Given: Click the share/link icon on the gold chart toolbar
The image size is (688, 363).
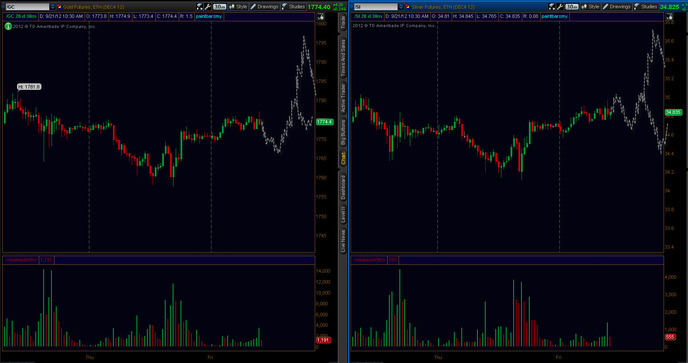Looking at the screenshot, I should pyautogui.click(x=200, y=7).
